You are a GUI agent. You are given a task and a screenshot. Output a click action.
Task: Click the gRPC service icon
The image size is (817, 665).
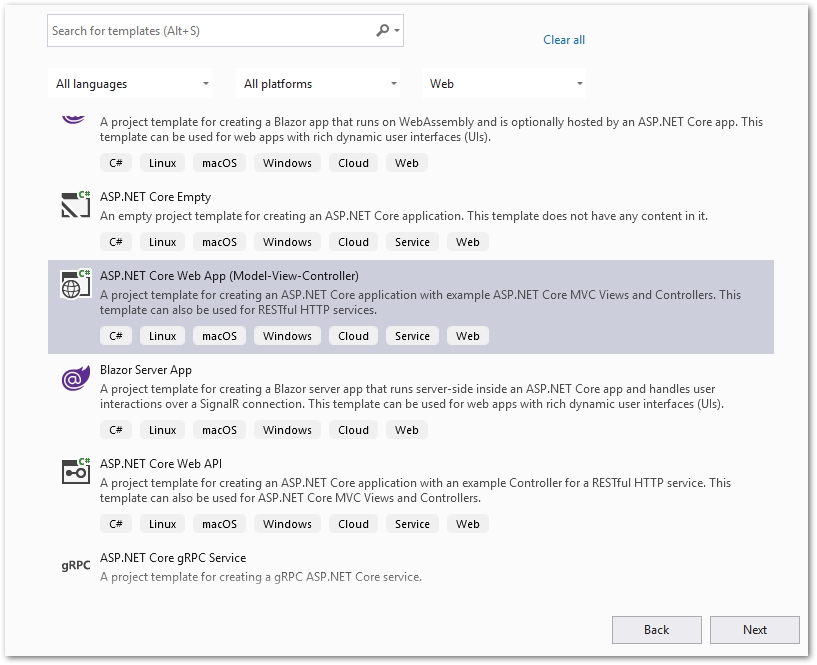[76, 565]
